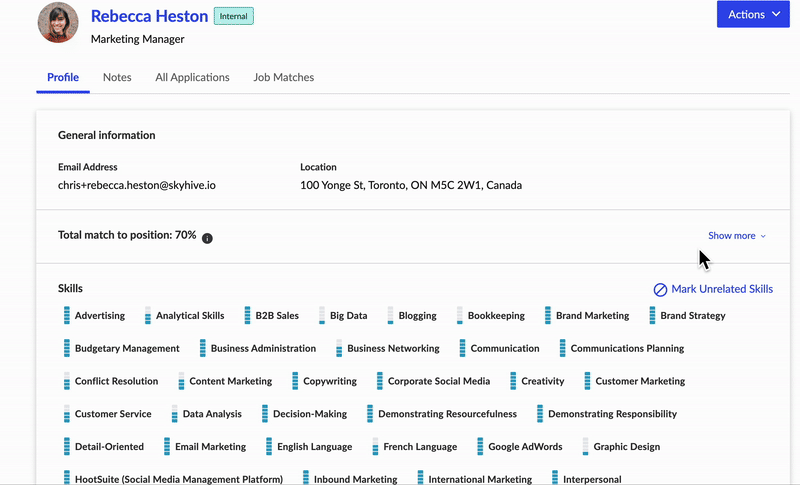
Task: Click the match info icon next to 70%
Action: point(207,238)
